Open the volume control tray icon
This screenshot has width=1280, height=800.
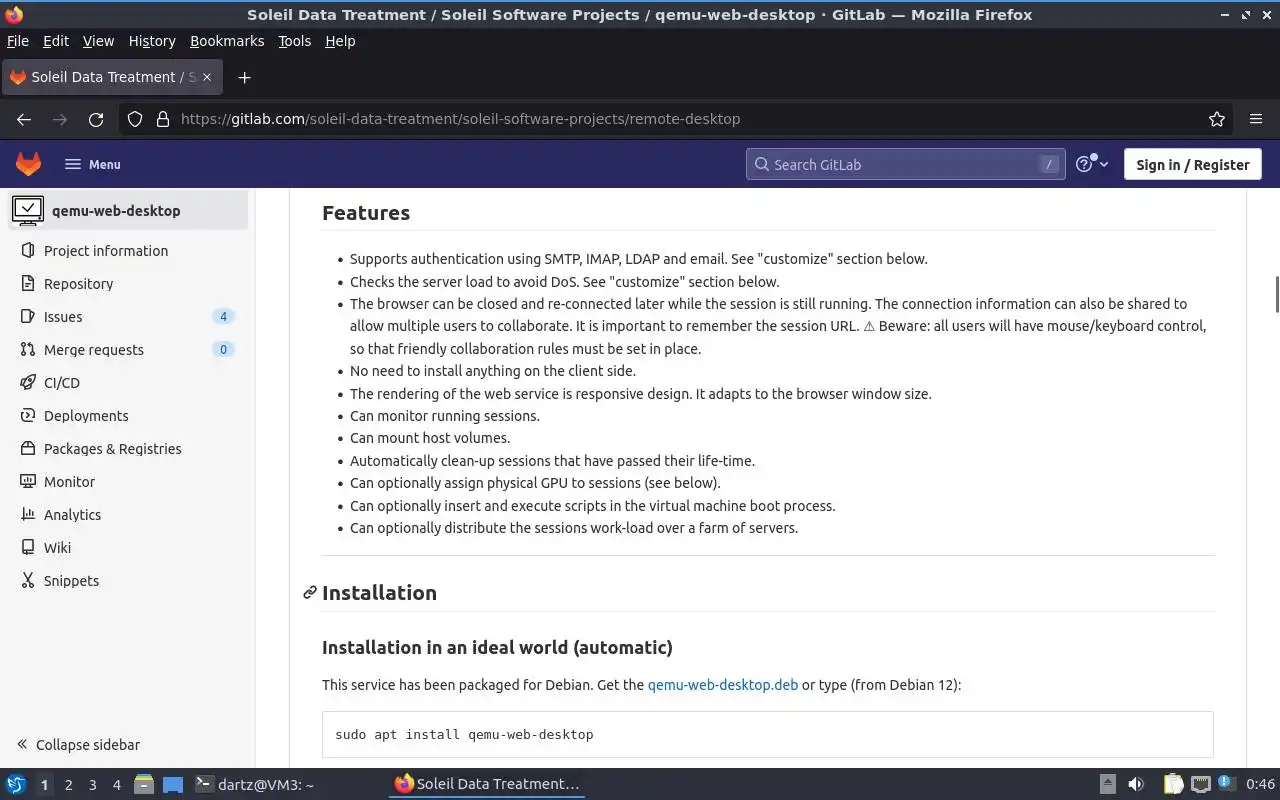pos(1136,785)
